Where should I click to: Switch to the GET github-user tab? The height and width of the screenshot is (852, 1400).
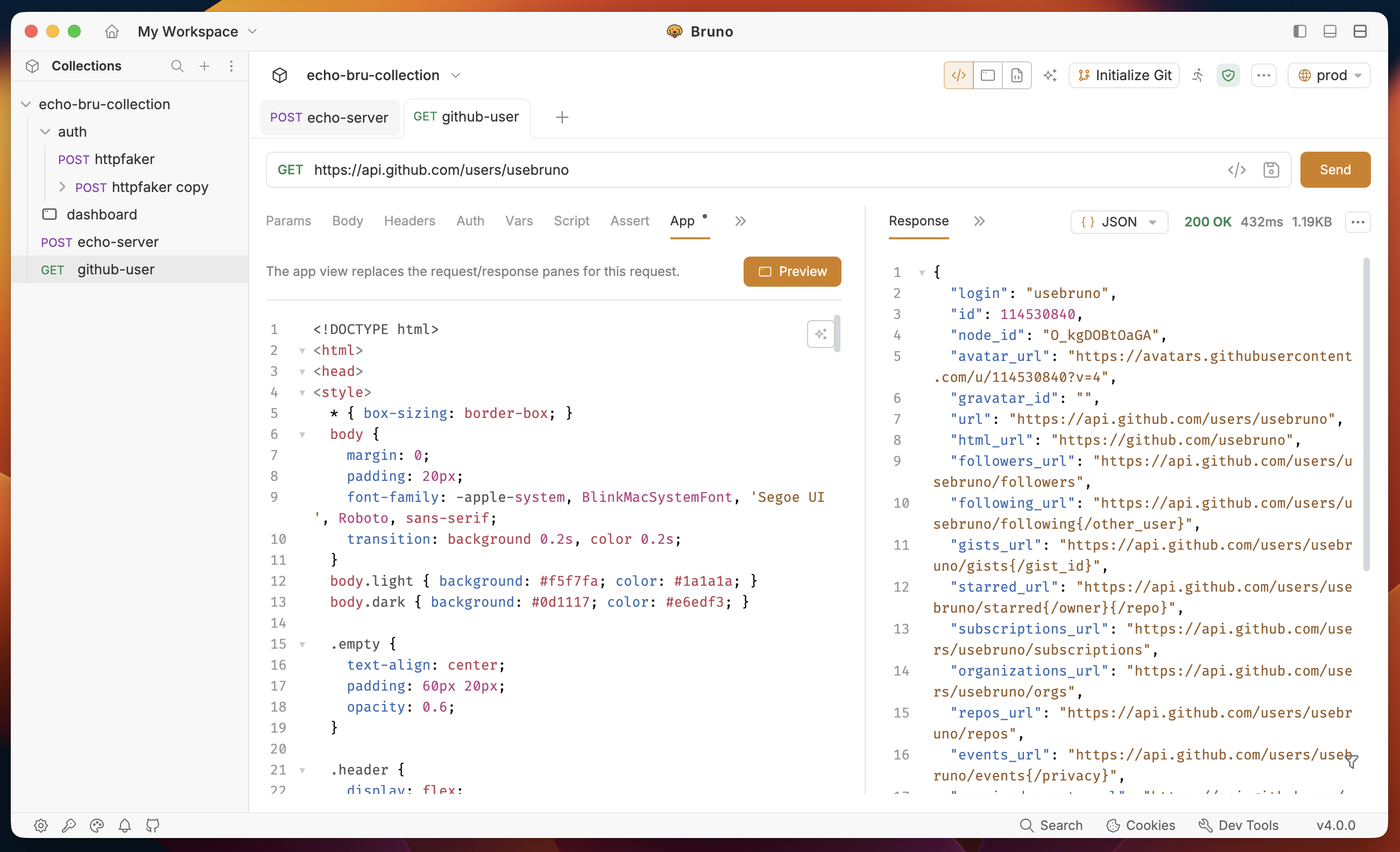click(466, 117)
